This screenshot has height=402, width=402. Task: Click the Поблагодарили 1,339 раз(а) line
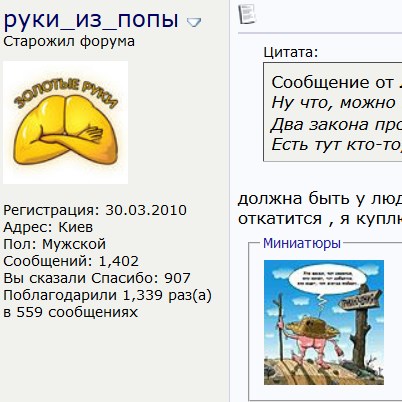point(107,295)
